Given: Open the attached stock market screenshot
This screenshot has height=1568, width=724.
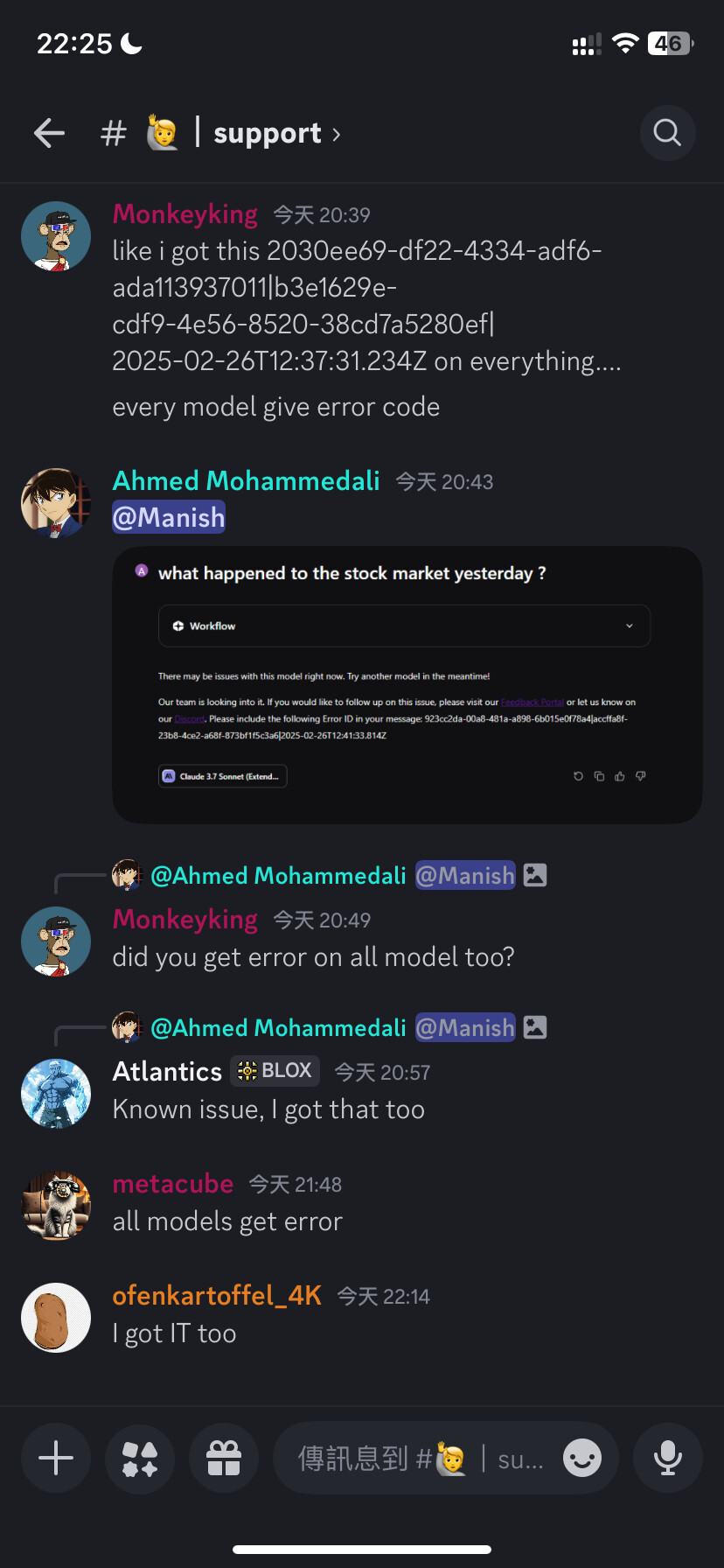Looking at the screenshot, I should coord(407,684).
